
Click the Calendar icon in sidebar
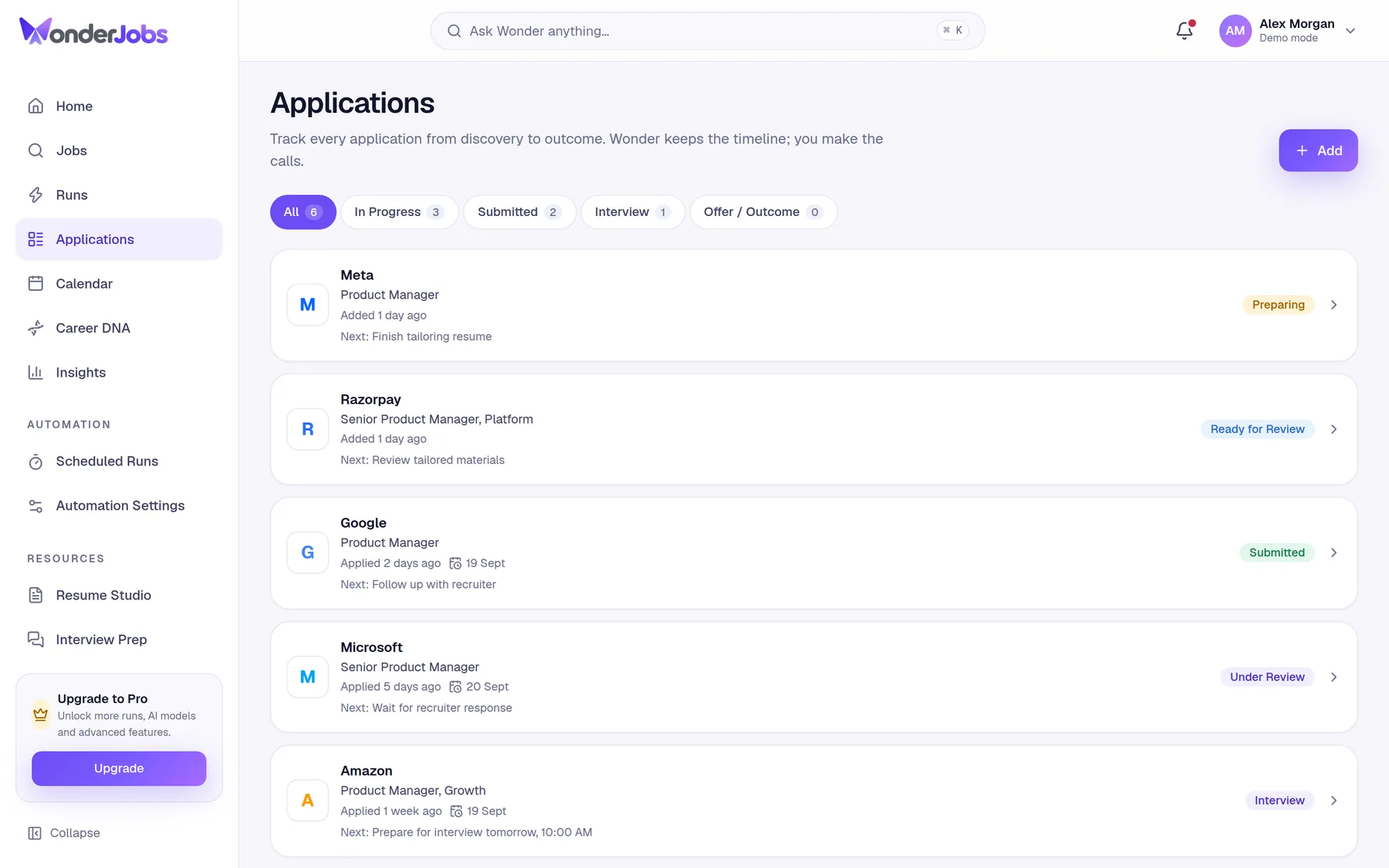35,284
